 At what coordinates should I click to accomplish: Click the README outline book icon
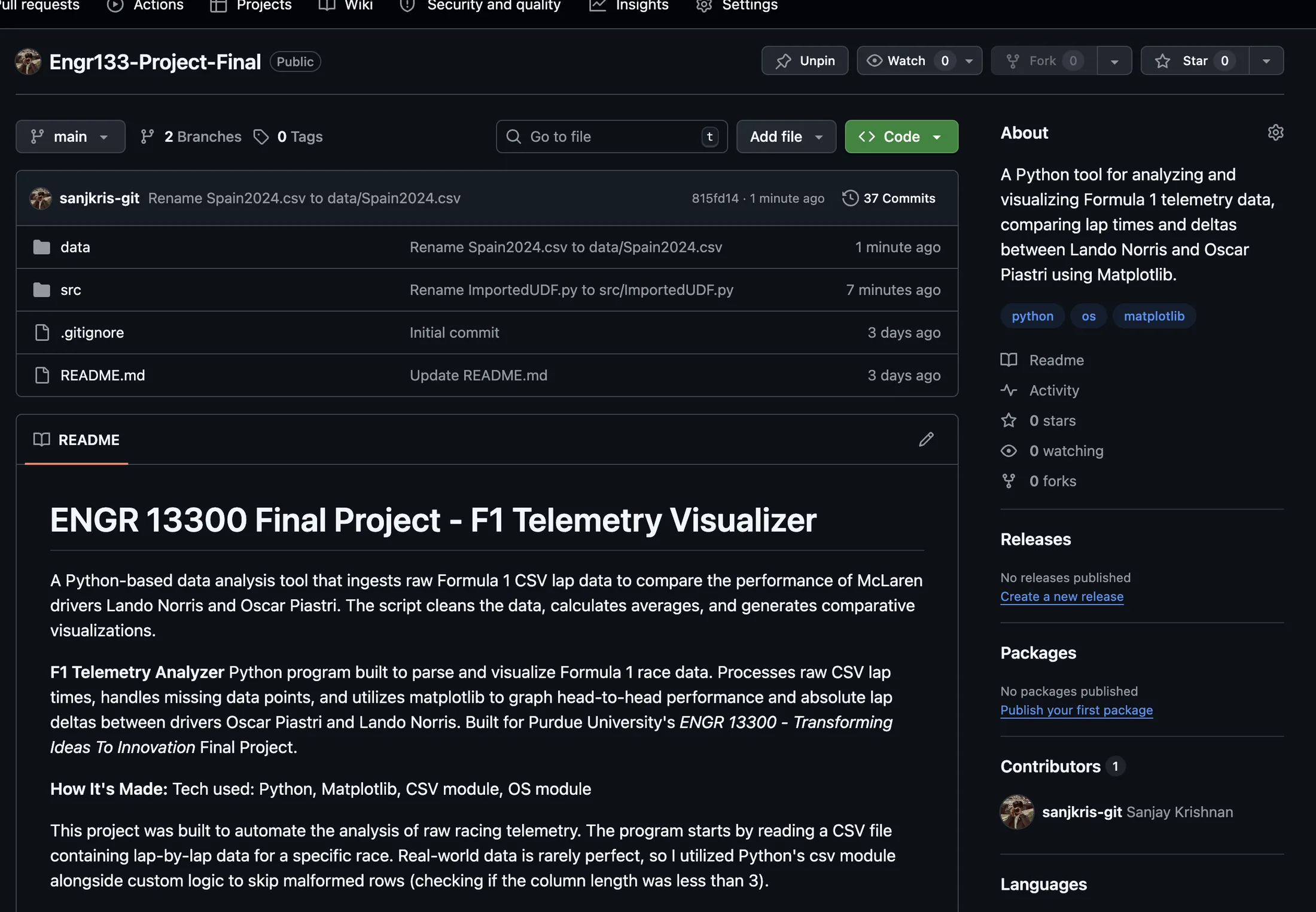click(x=41, y=440)
